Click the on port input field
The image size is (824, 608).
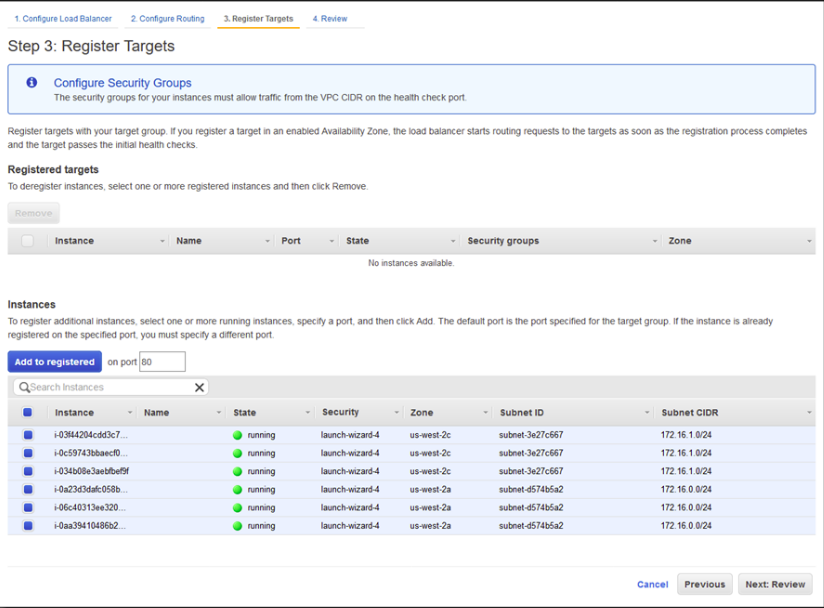[162, 362]
